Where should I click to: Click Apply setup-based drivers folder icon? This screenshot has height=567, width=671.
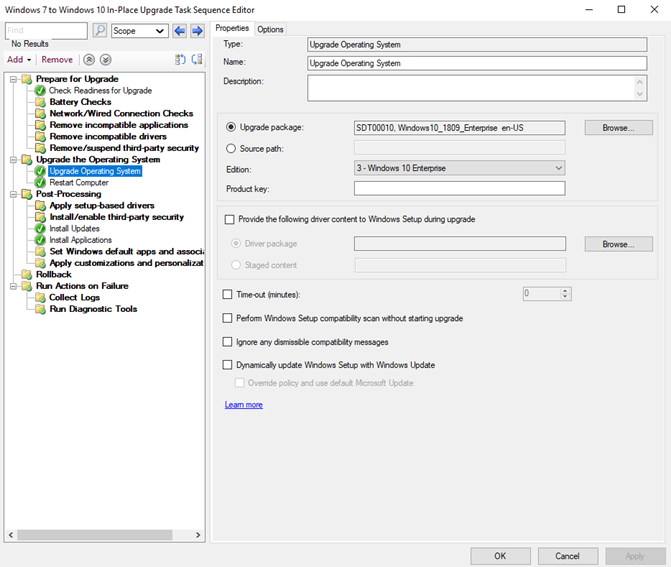click(x=40, y=206)
